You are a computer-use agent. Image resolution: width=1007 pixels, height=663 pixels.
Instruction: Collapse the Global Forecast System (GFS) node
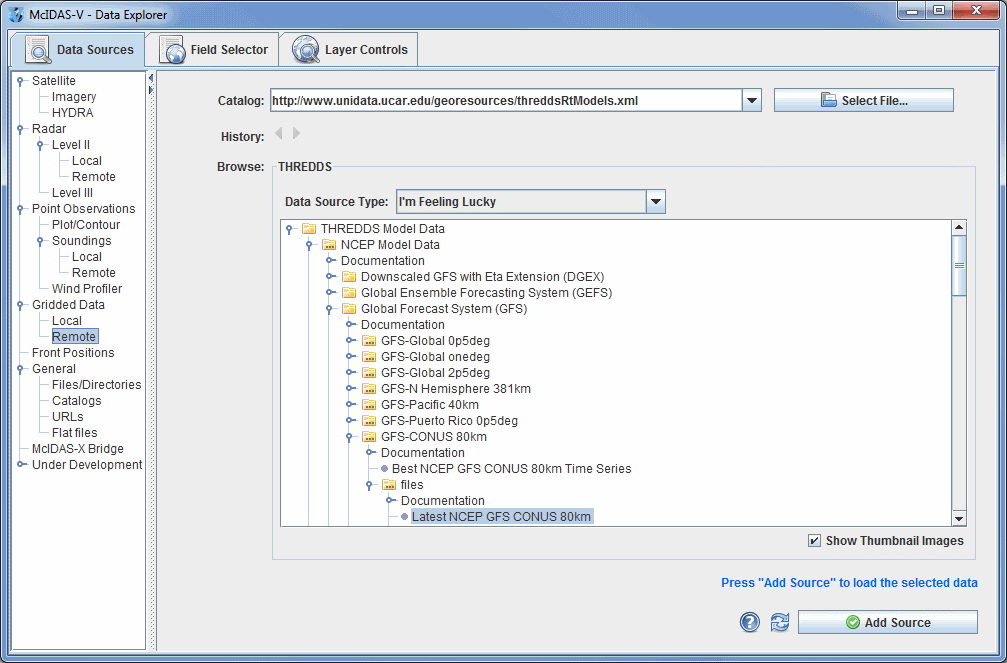click(x=330, y=309)
